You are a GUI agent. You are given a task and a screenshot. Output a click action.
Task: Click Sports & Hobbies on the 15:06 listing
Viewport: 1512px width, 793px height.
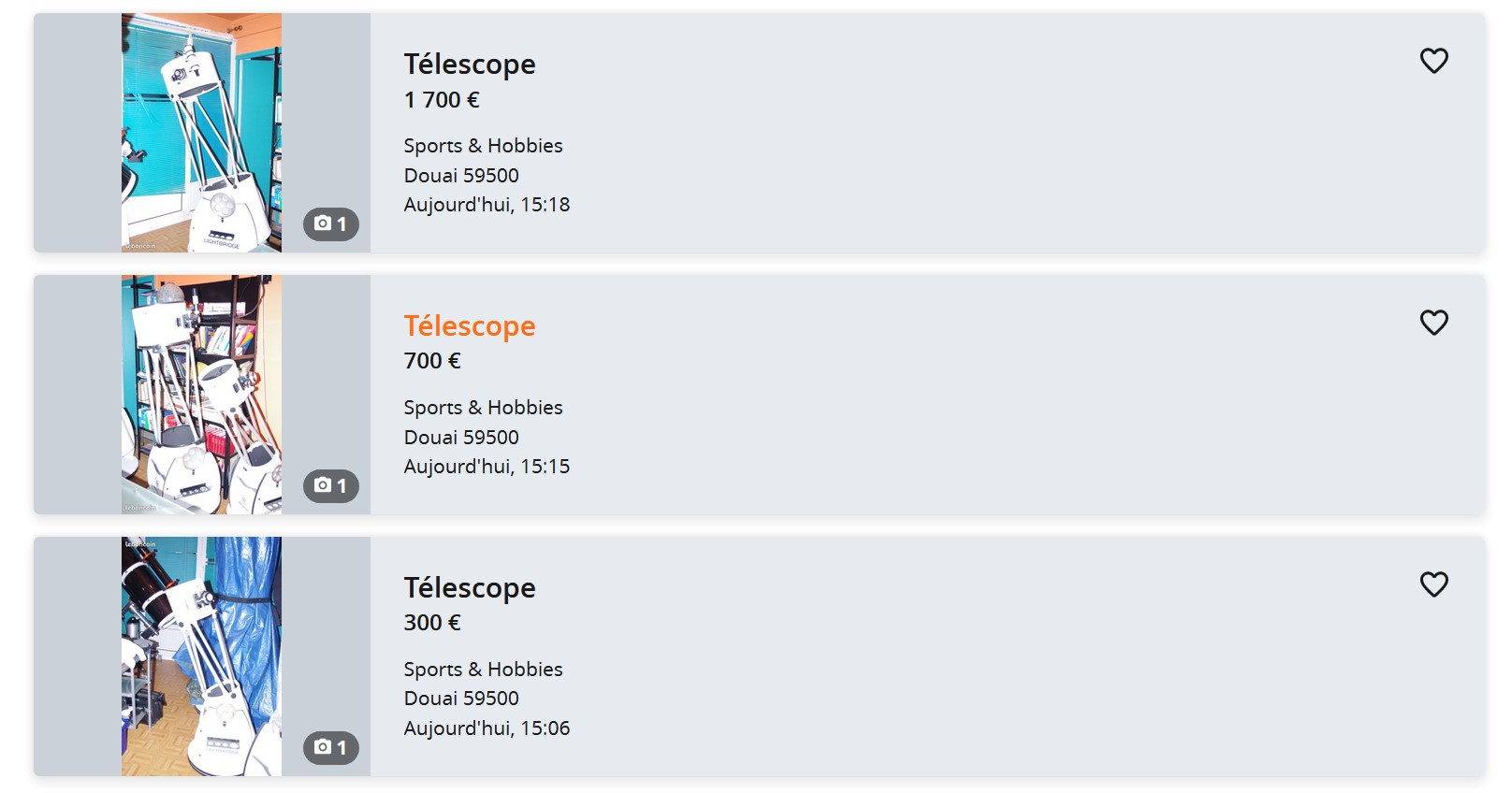483,670
